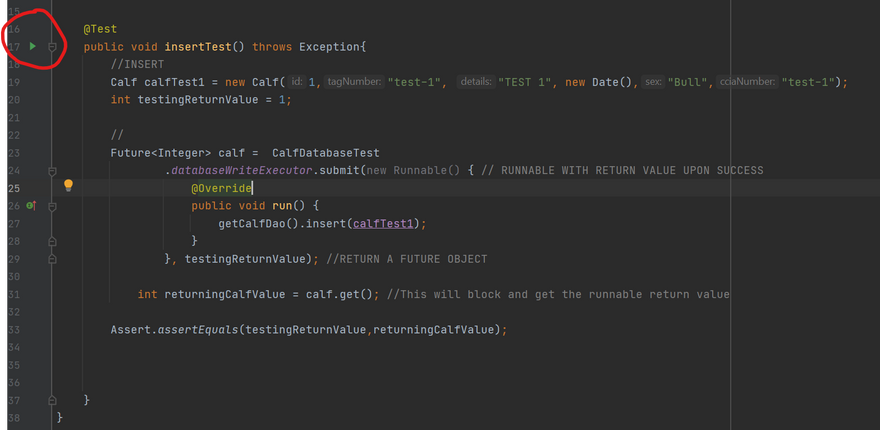Click the fold end marker on line 29
This screenshot has height=430, width=880.
pos(52,259)
